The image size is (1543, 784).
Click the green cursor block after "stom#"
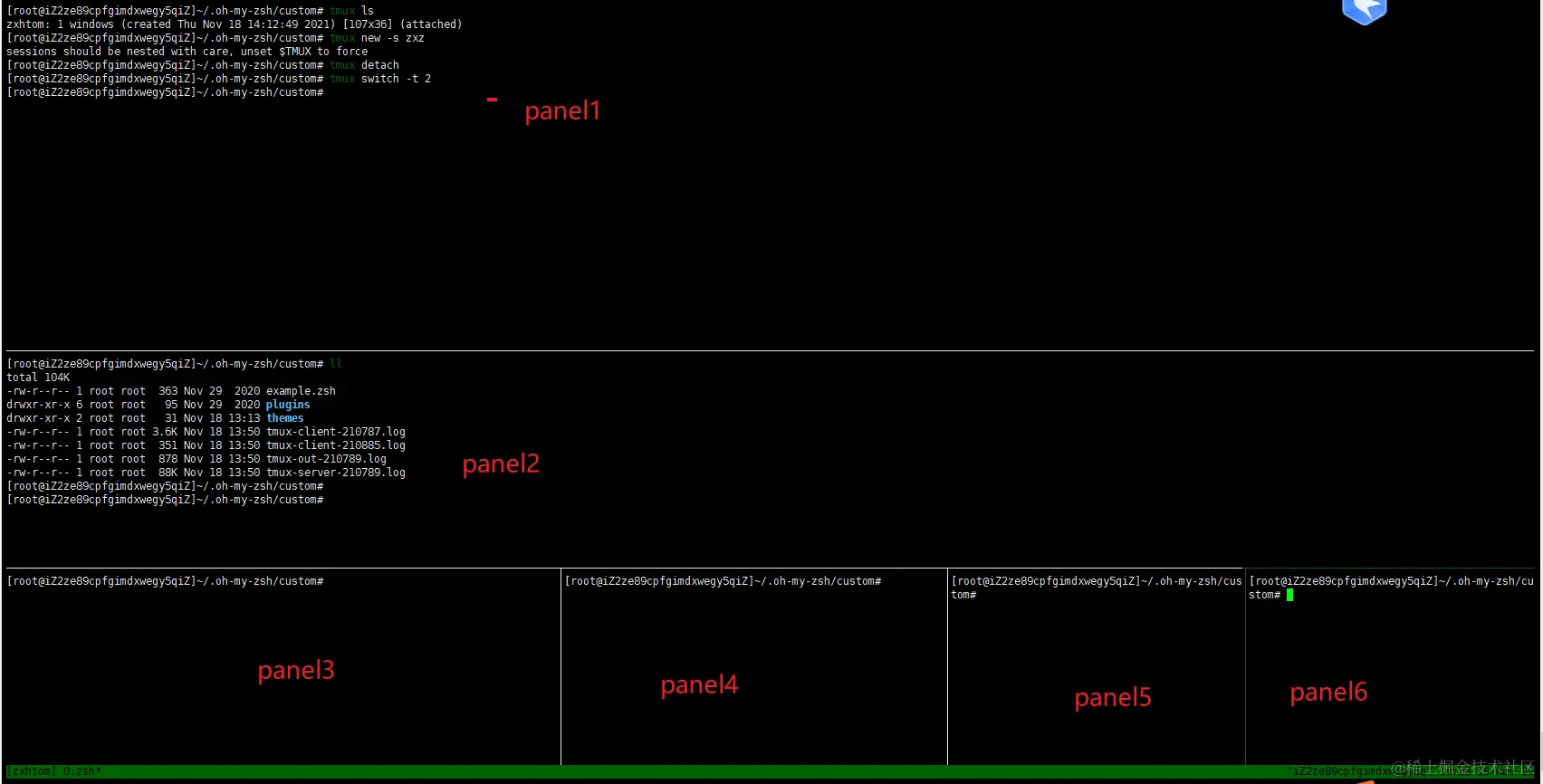pos(1289,595)
